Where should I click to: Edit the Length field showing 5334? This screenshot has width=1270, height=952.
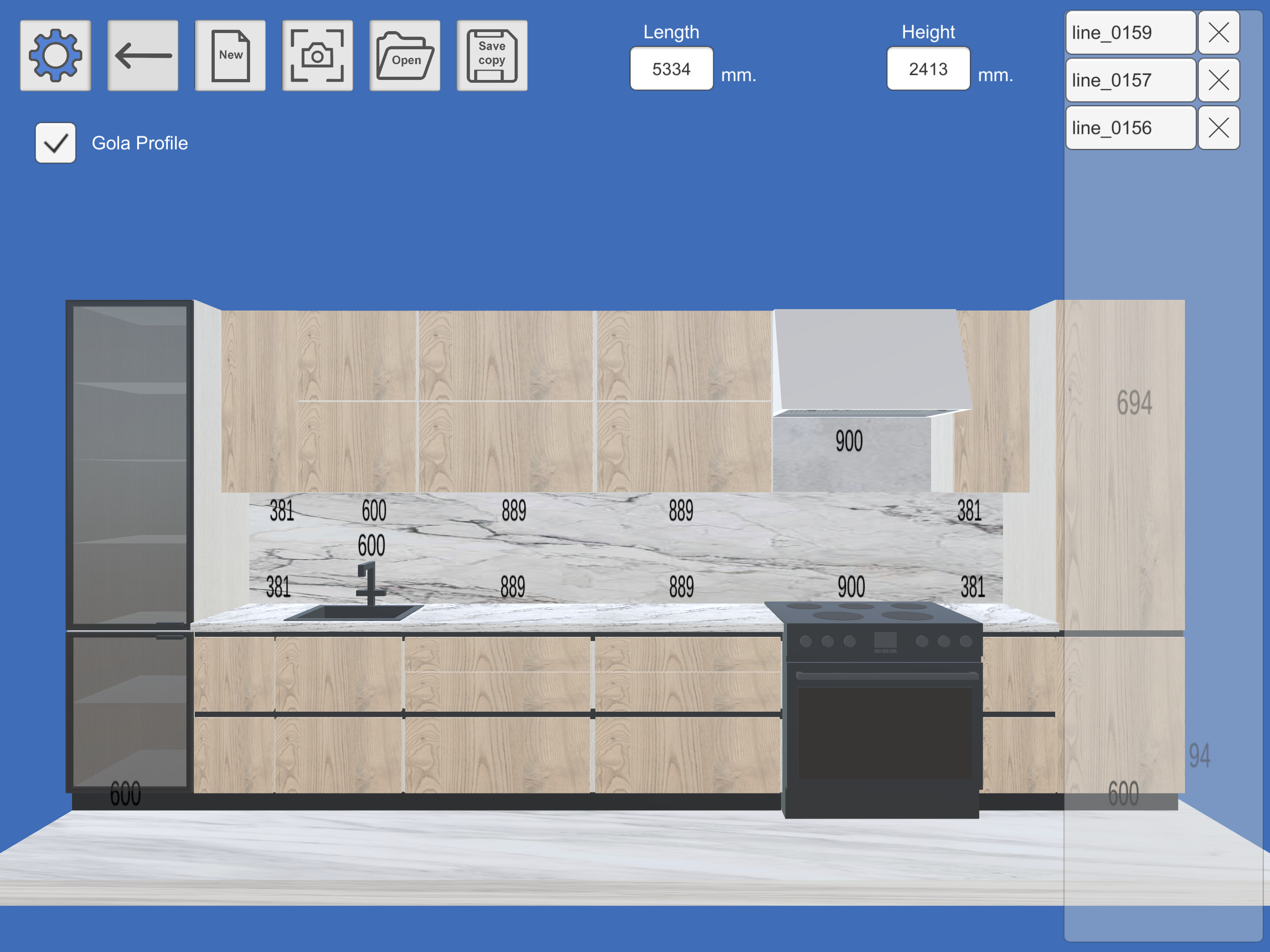[671, 69]
